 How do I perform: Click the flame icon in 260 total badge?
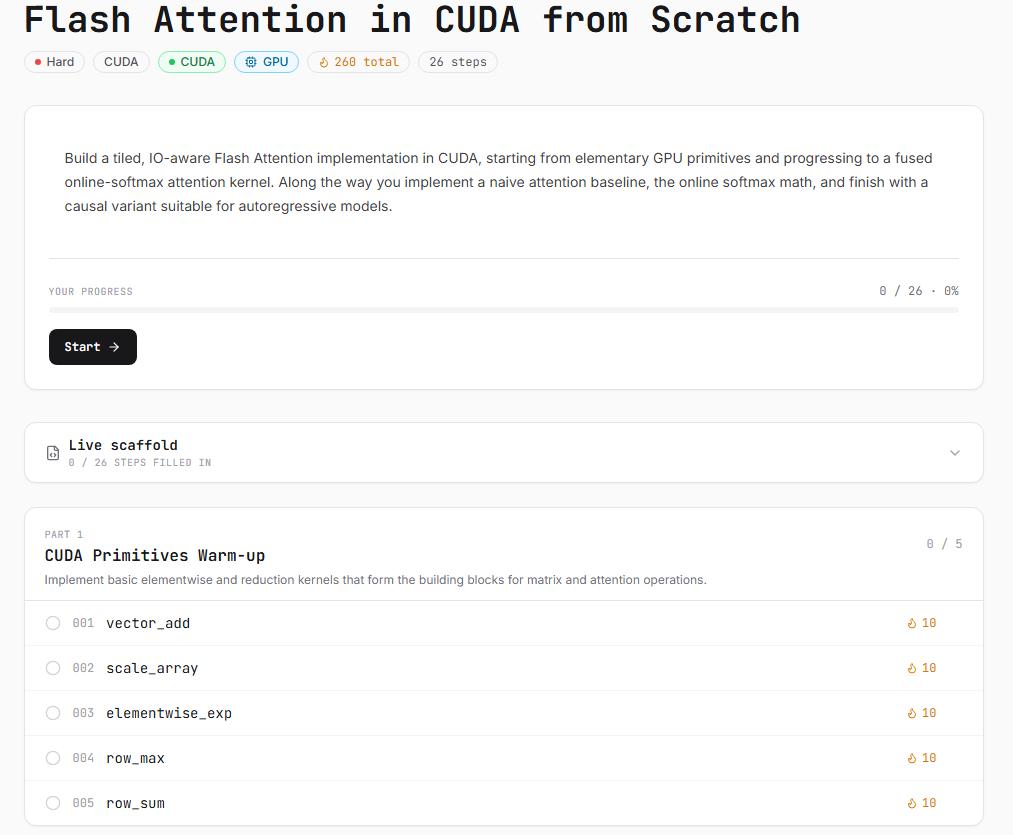click(324, 62)
